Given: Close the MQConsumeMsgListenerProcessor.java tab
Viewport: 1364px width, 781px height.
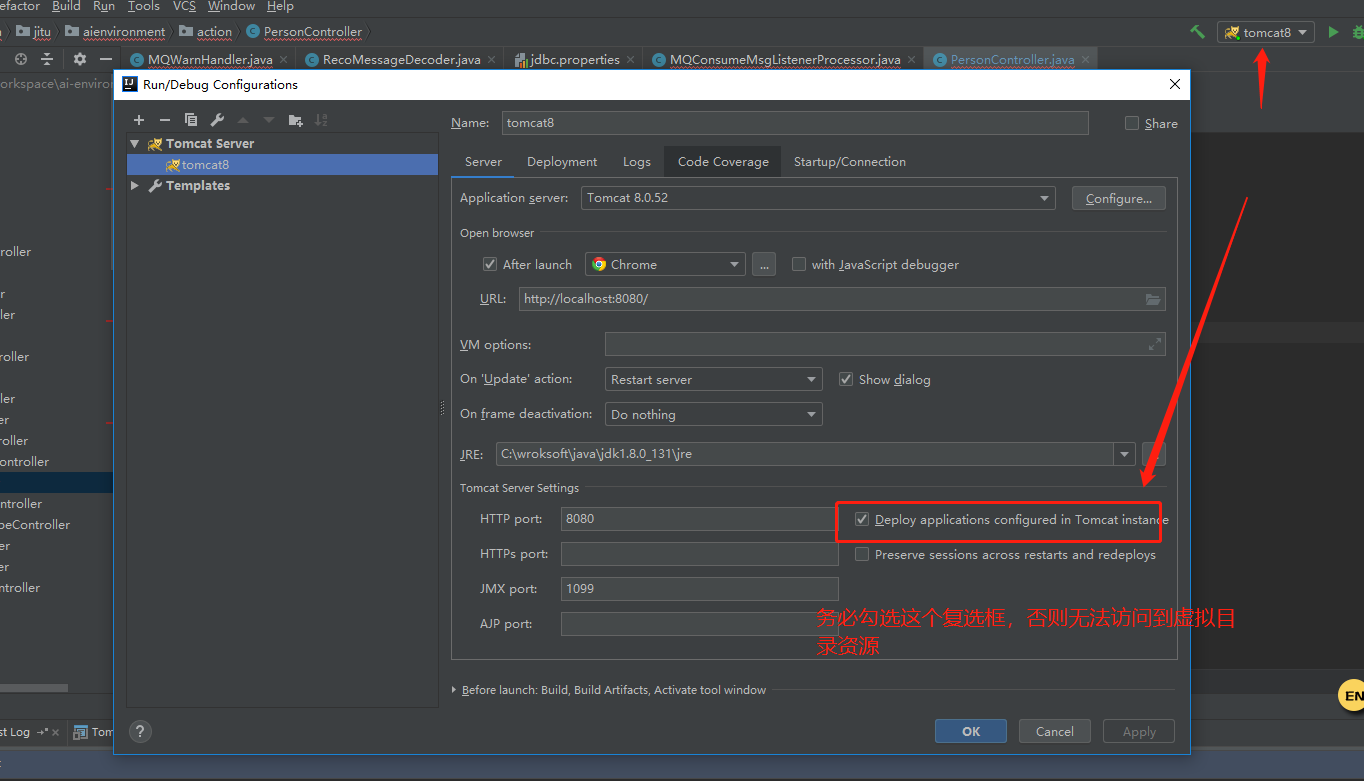Looking at the screenshot, I should click(x=913, y=60).
